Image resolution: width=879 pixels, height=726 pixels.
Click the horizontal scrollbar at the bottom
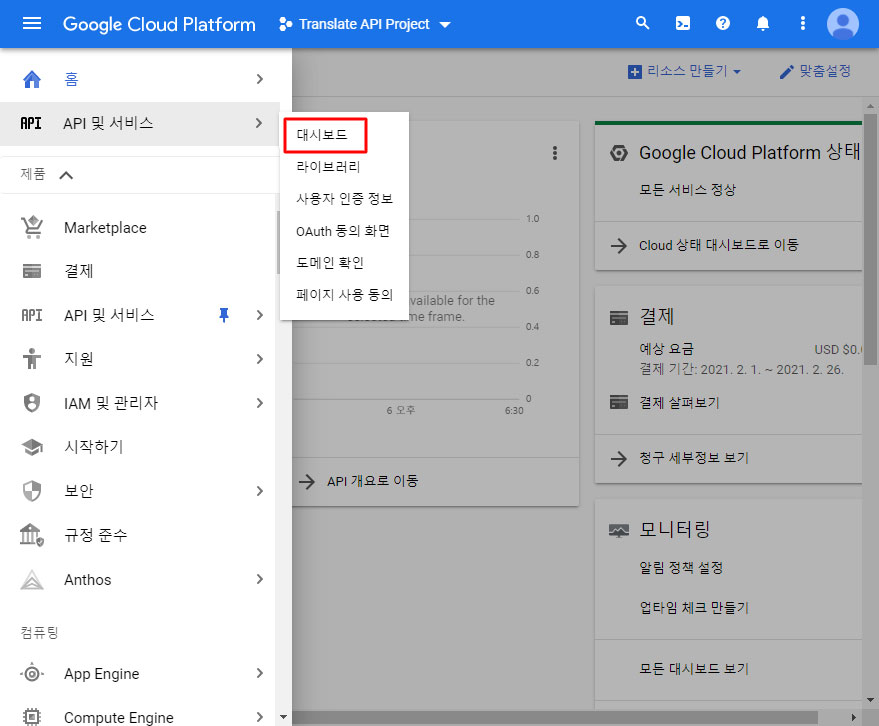click(x=554, y=717)
